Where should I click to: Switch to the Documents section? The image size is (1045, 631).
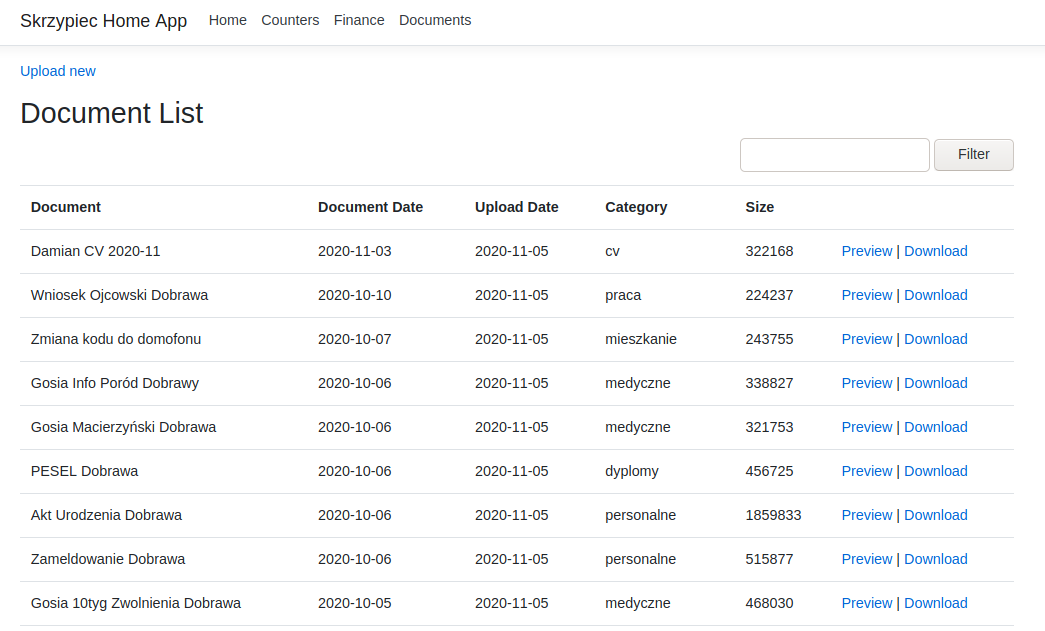click(435, 21)
